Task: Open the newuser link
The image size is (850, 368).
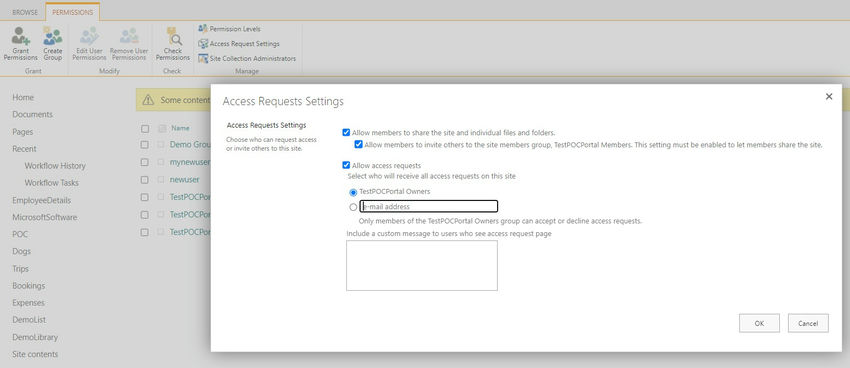Action: (x=184, y=179)
